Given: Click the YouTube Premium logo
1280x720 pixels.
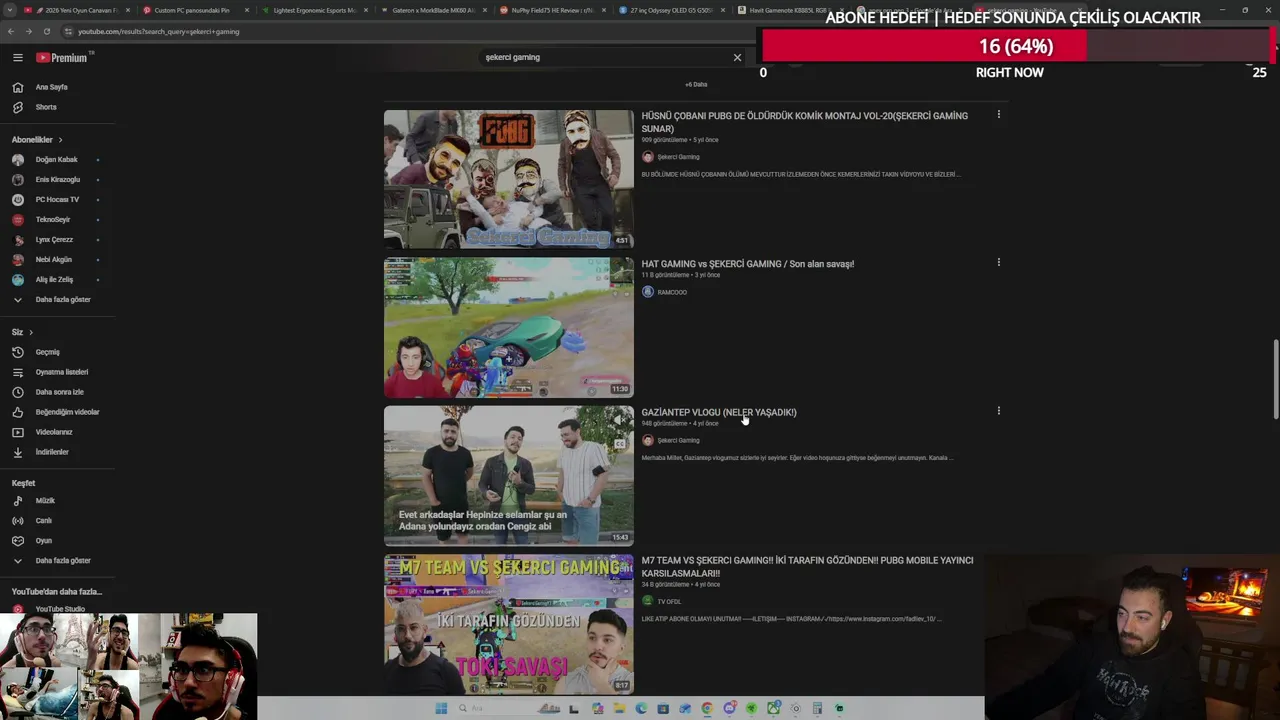Looking at the screenshot, I should pos(62,58).
